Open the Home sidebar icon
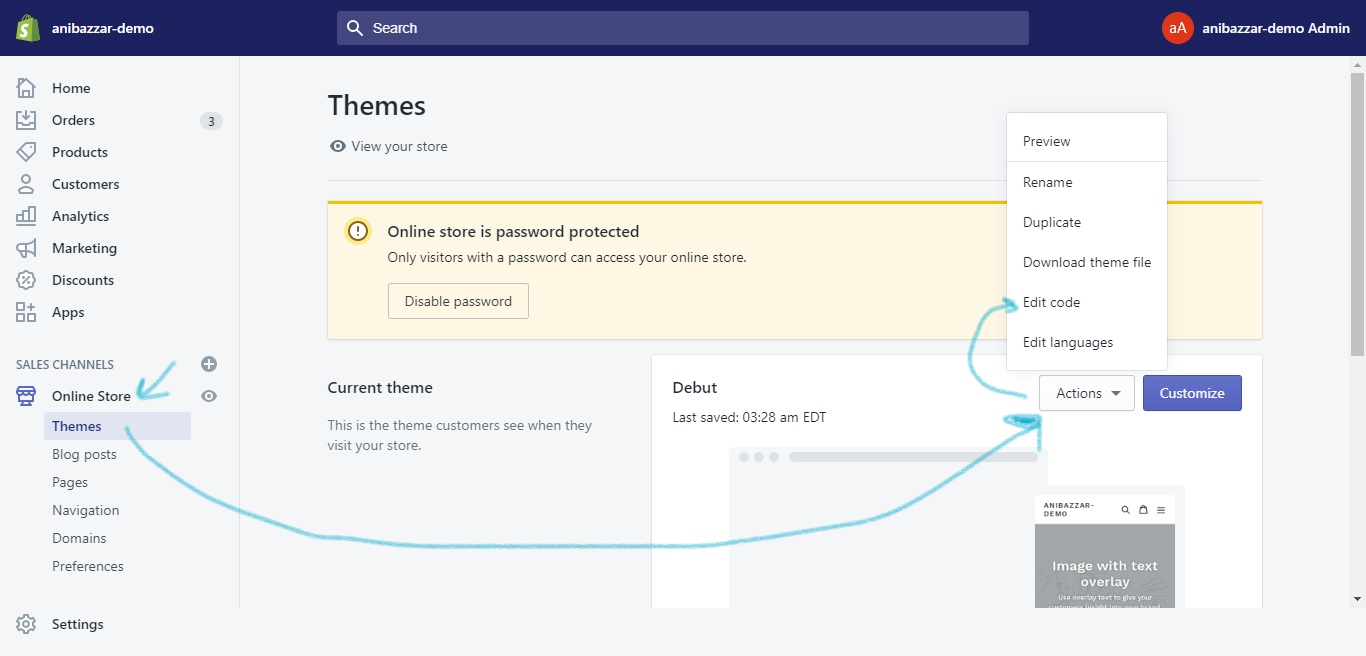The width and height of the screenshot is (1366, 656). 26,88
